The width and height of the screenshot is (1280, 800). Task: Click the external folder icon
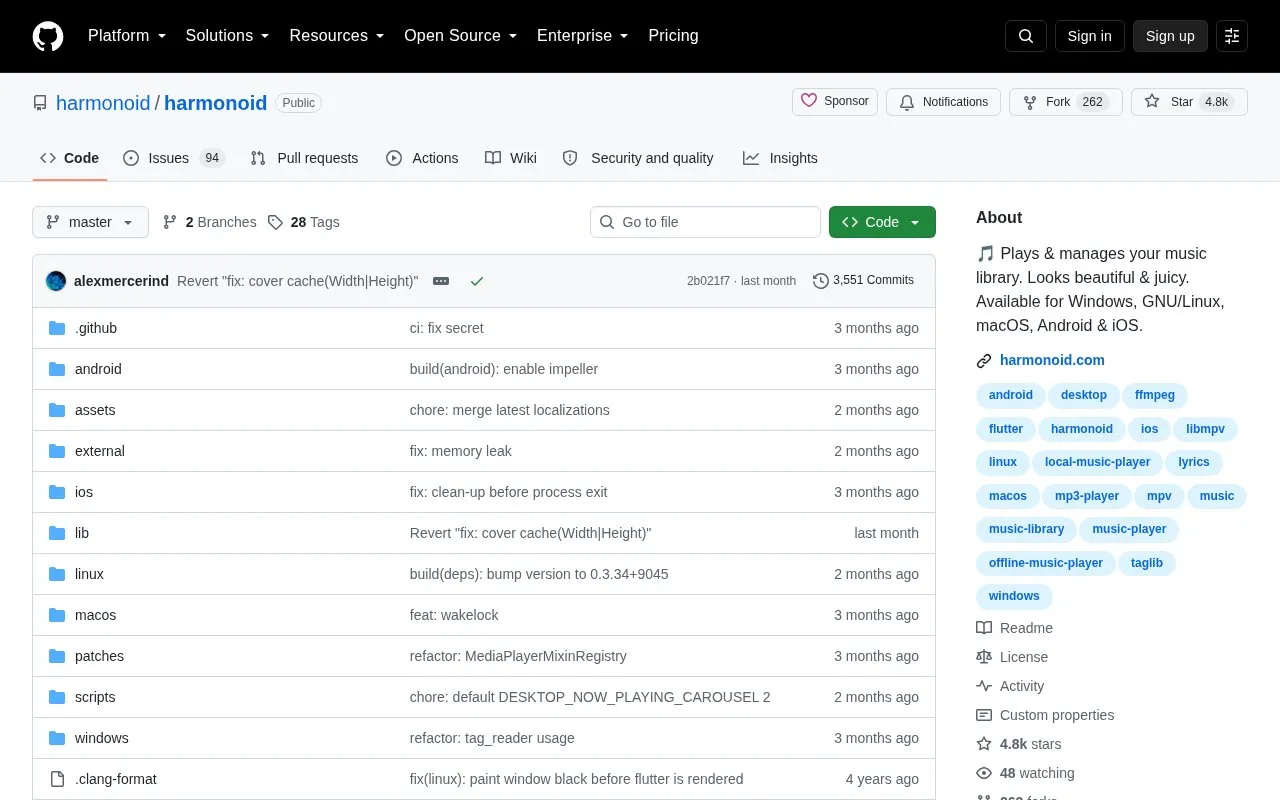pos(57,451)
